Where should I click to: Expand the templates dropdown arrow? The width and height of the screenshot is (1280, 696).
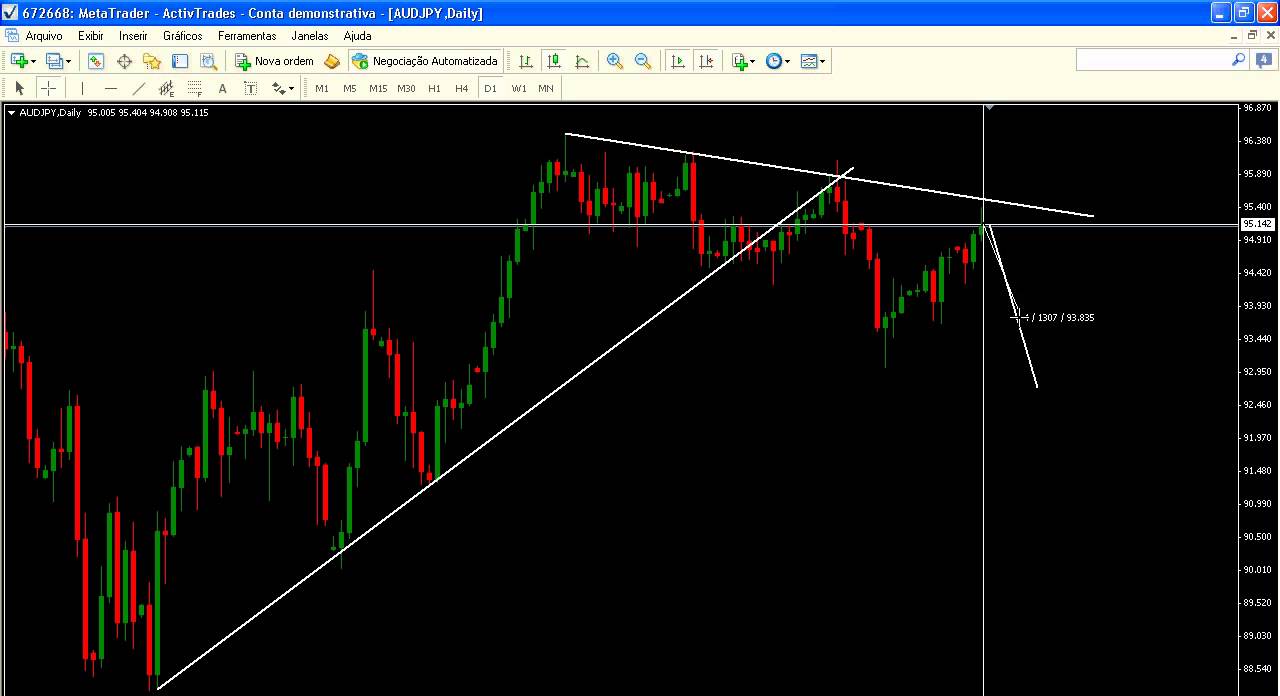tap(823, 61)
